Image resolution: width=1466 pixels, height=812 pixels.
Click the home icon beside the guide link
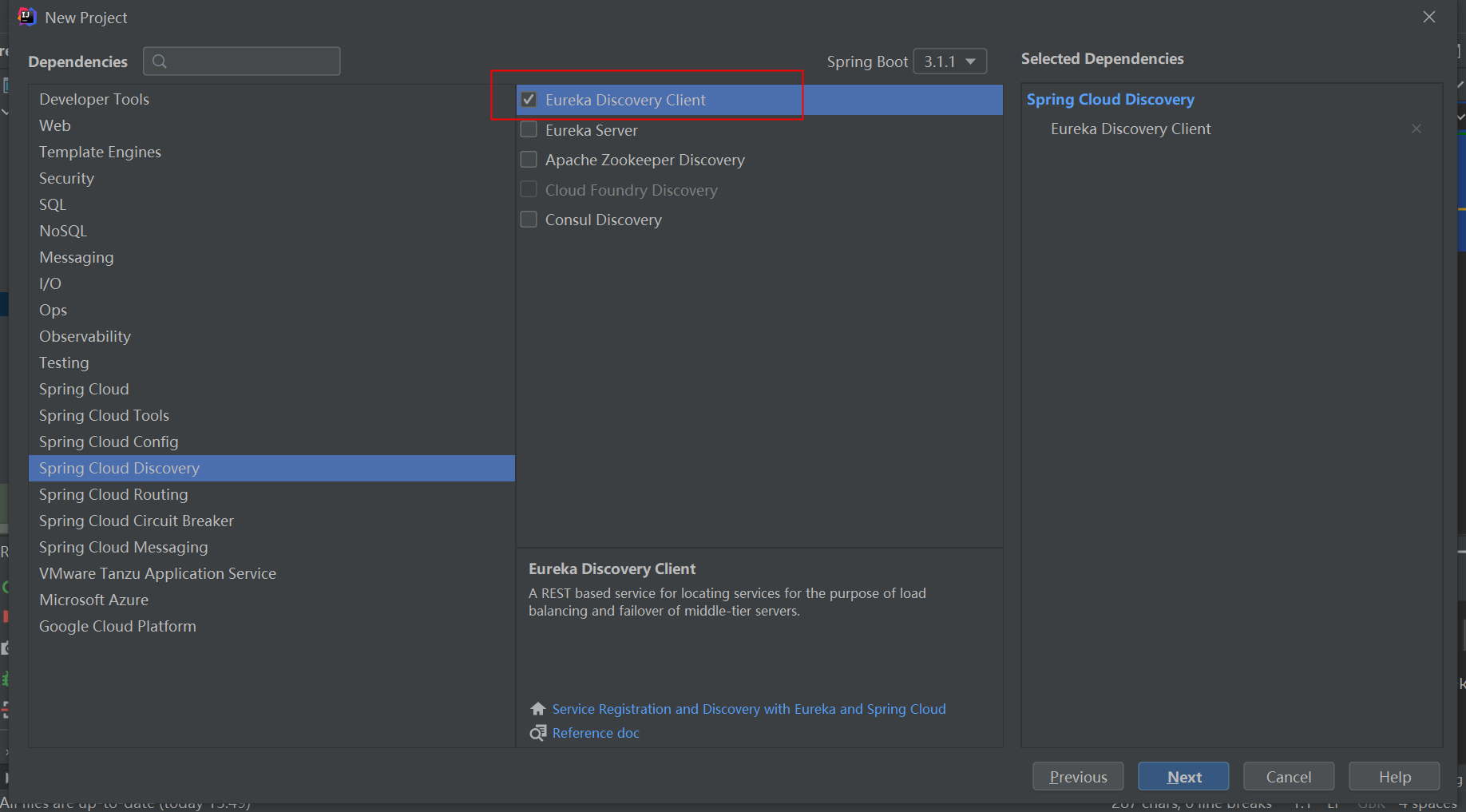pos(538,709)
